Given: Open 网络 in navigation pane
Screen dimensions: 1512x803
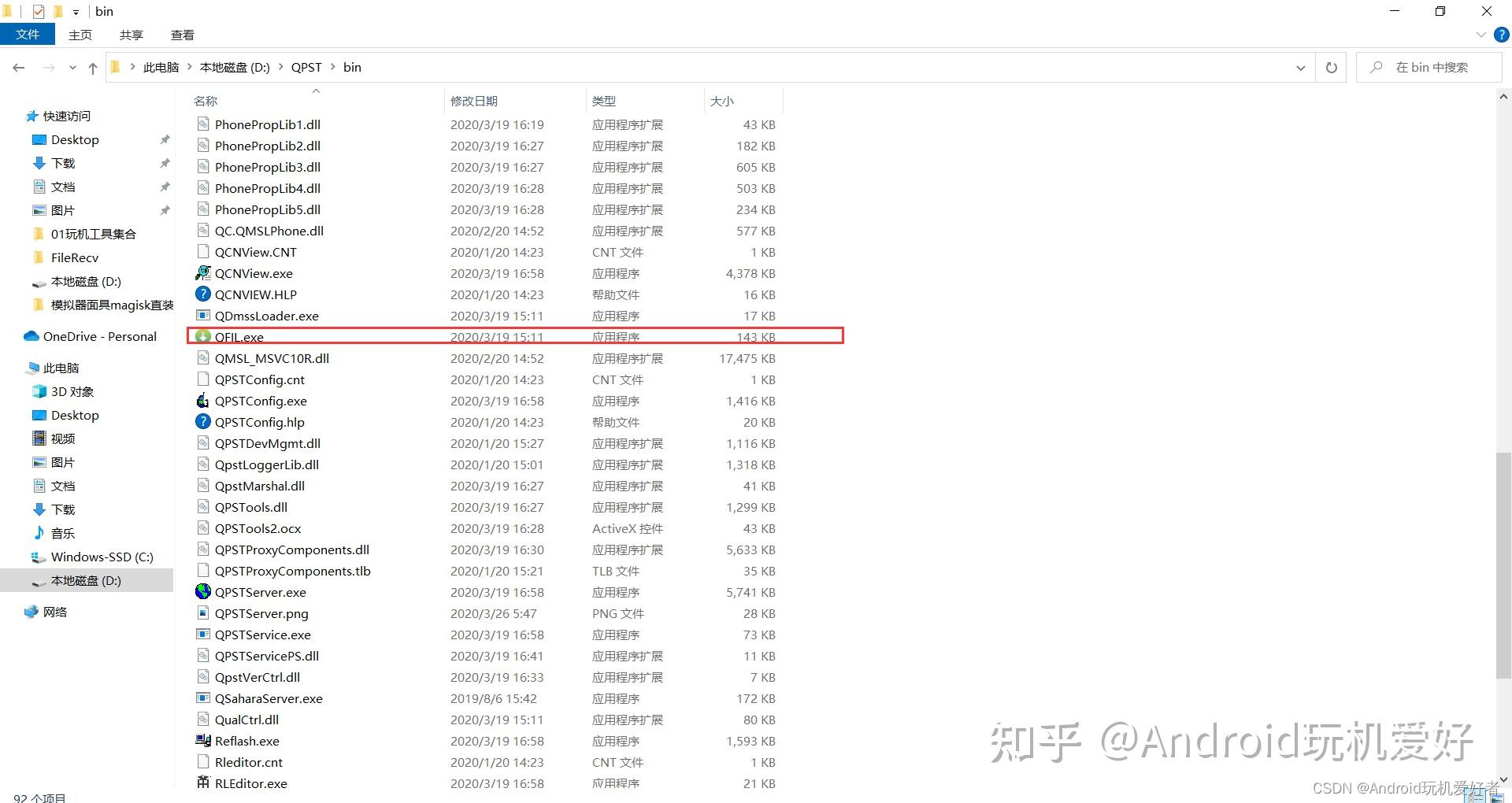Looking at the screenshot, I should click(x=46, y=612).
